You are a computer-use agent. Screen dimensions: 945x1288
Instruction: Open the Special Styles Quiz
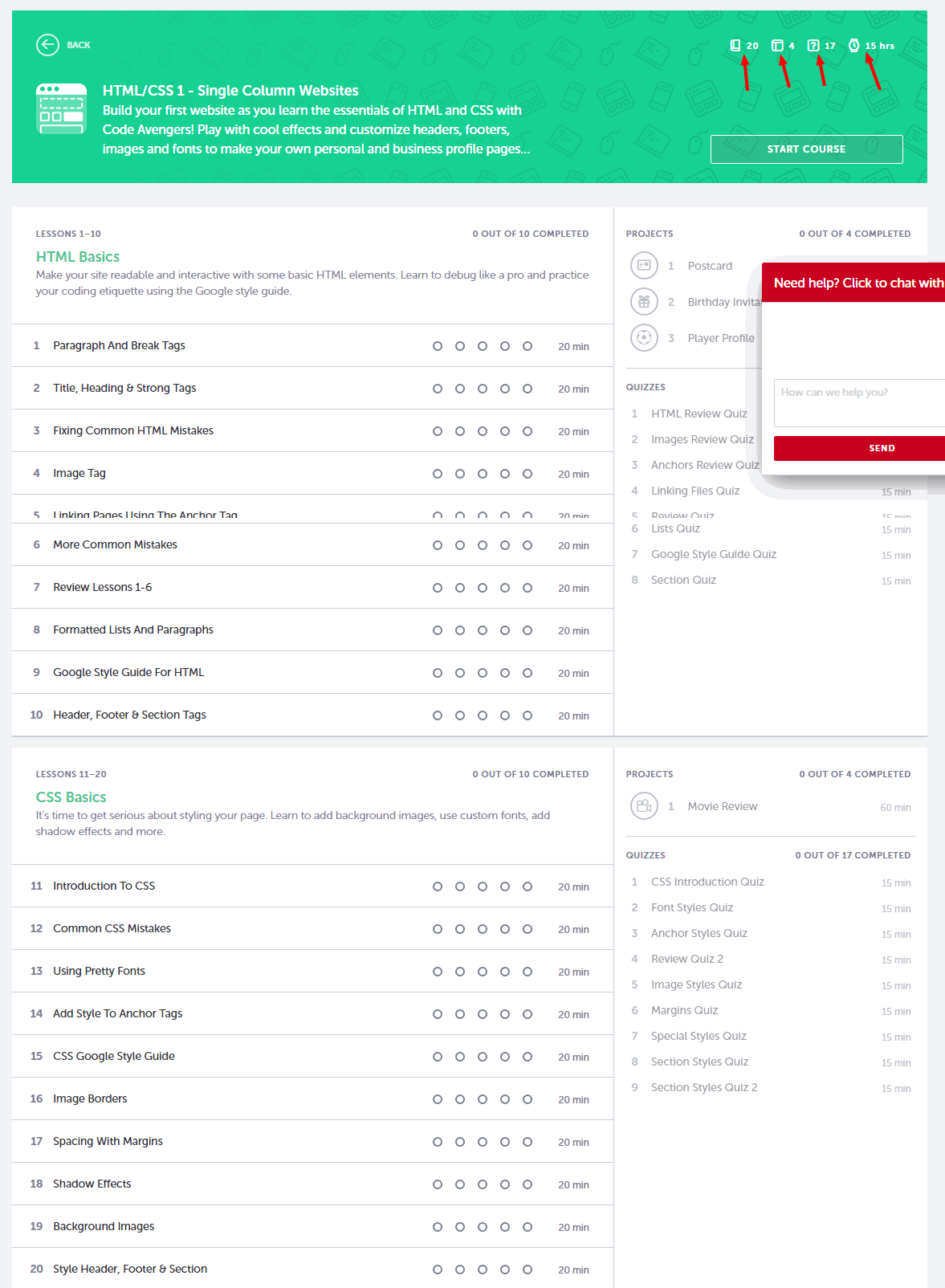(699, 1036)
